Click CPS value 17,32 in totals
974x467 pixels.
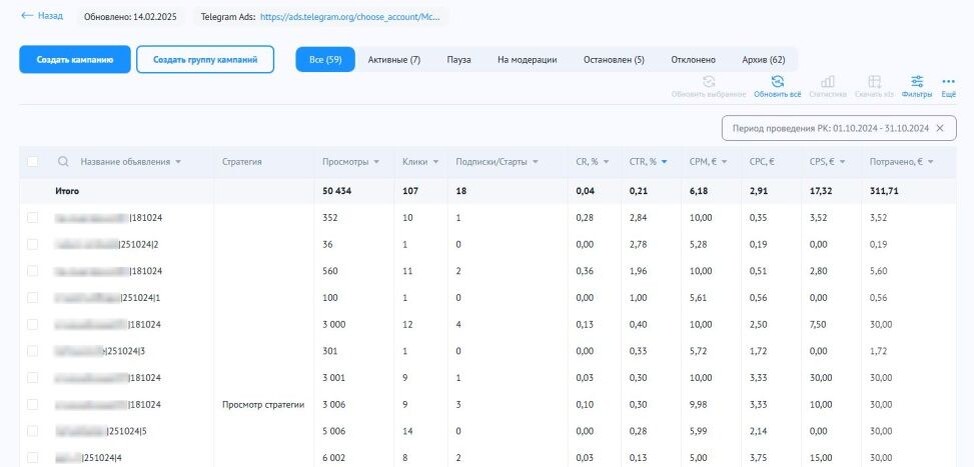coord(821,191)
